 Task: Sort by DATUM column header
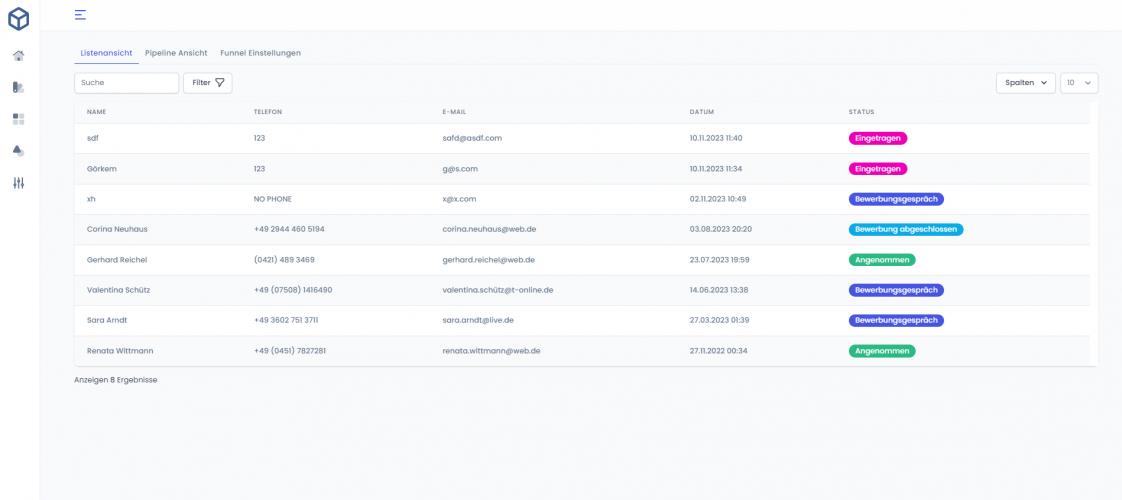[702, 112]
